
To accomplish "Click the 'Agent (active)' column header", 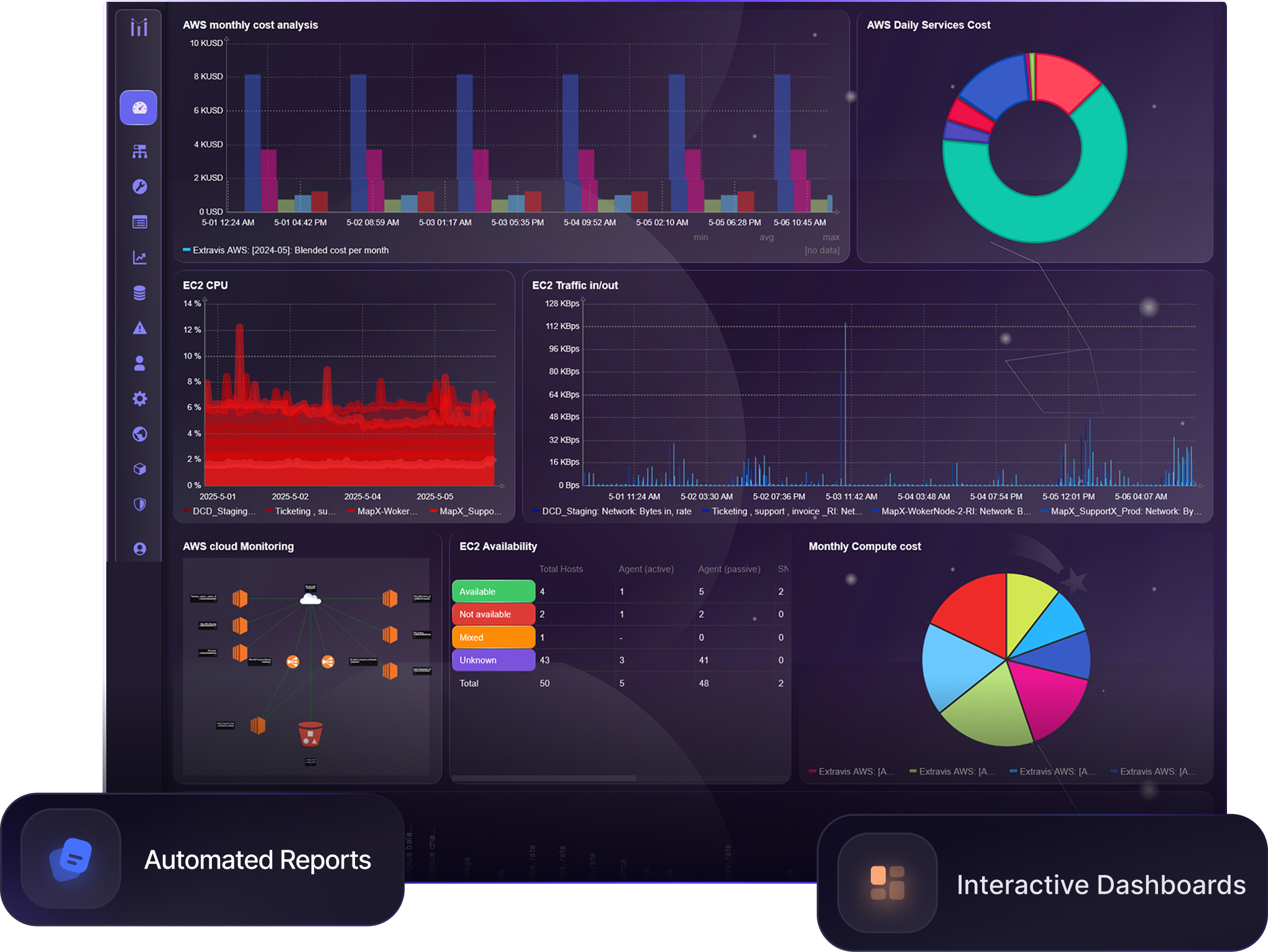I will click(646, 569).
